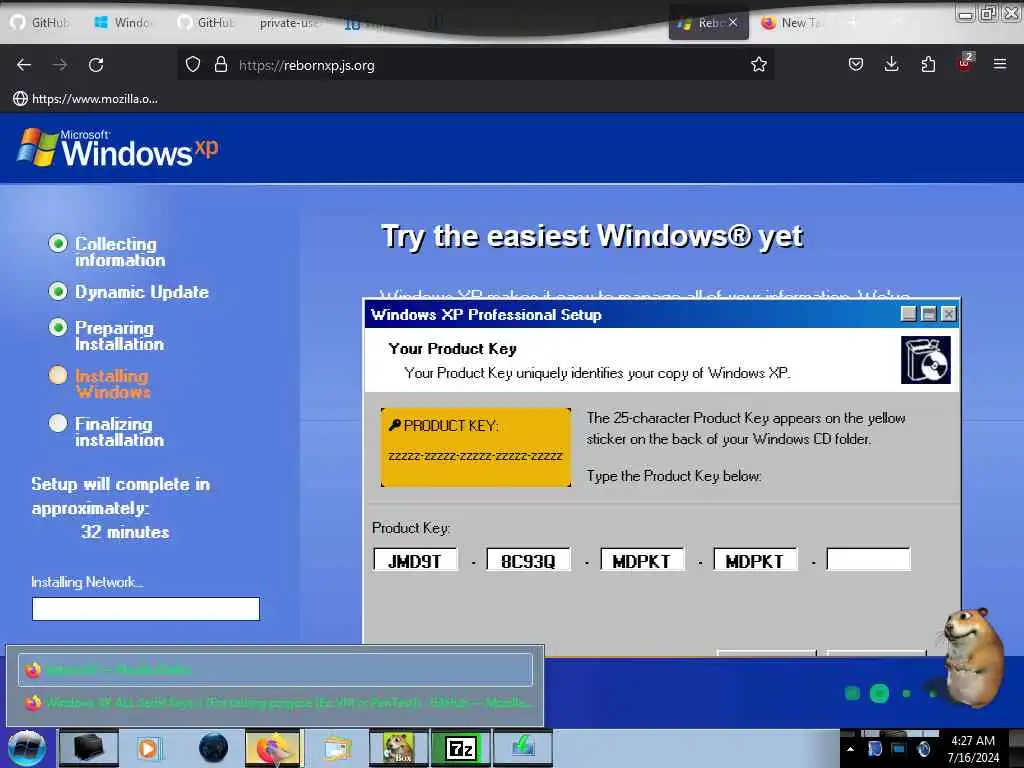
Task: Open the media player taskbar icon
Action: point(149,748)
